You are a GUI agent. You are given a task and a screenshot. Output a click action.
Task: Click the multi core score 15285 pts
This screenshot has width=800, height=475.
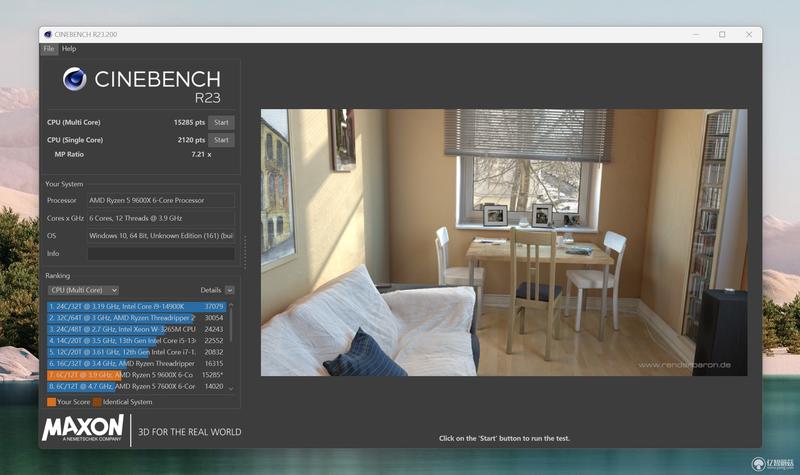(189, 122)
